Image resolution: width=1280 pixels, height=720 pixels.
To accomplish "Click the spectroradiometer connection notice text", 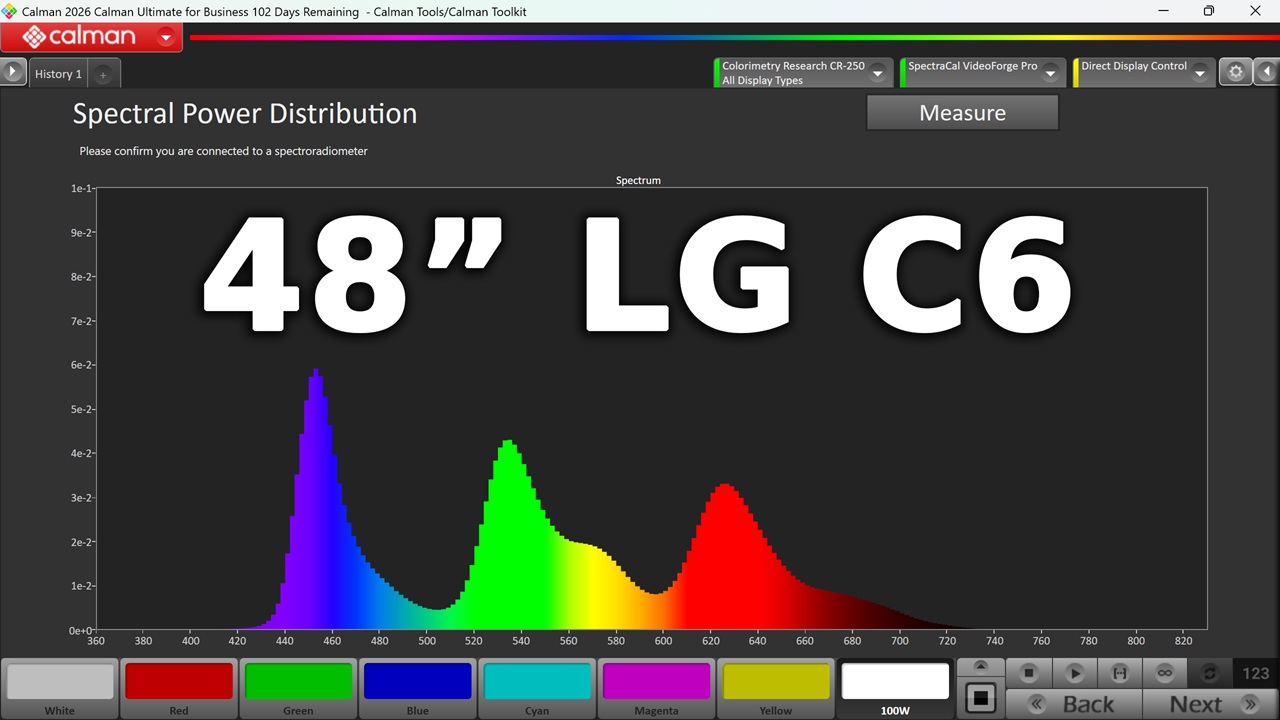I will click(x=224, y=151).
